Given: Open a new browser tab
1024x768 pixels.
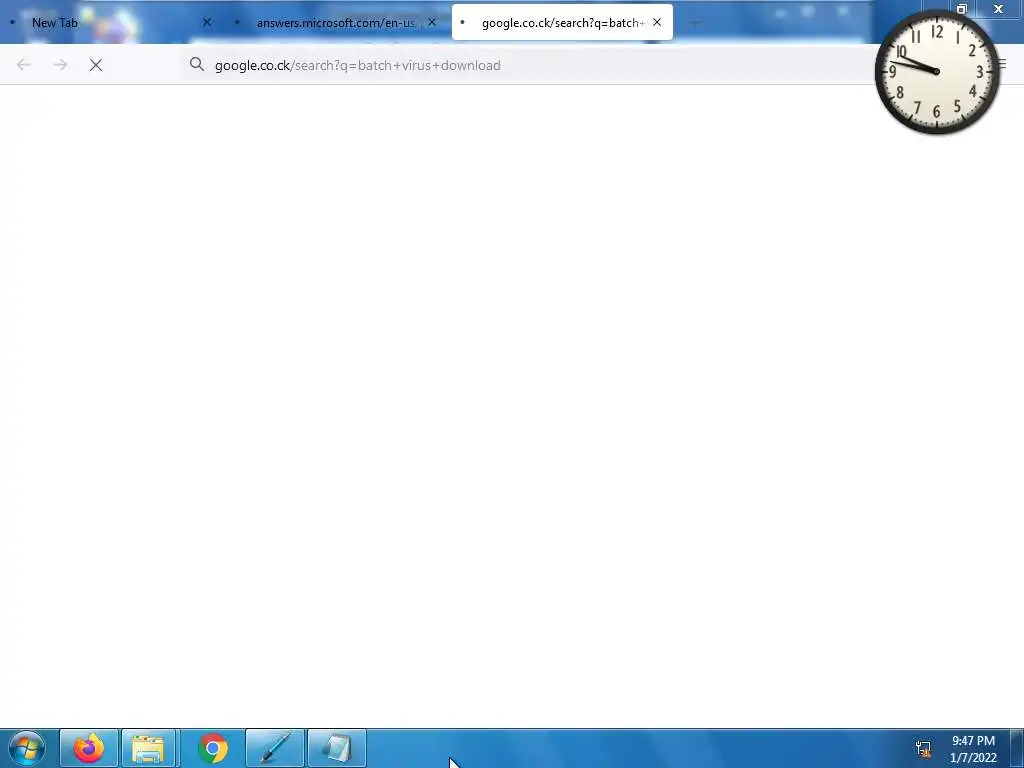Looking at the screenshot, I should pos(696,23).
